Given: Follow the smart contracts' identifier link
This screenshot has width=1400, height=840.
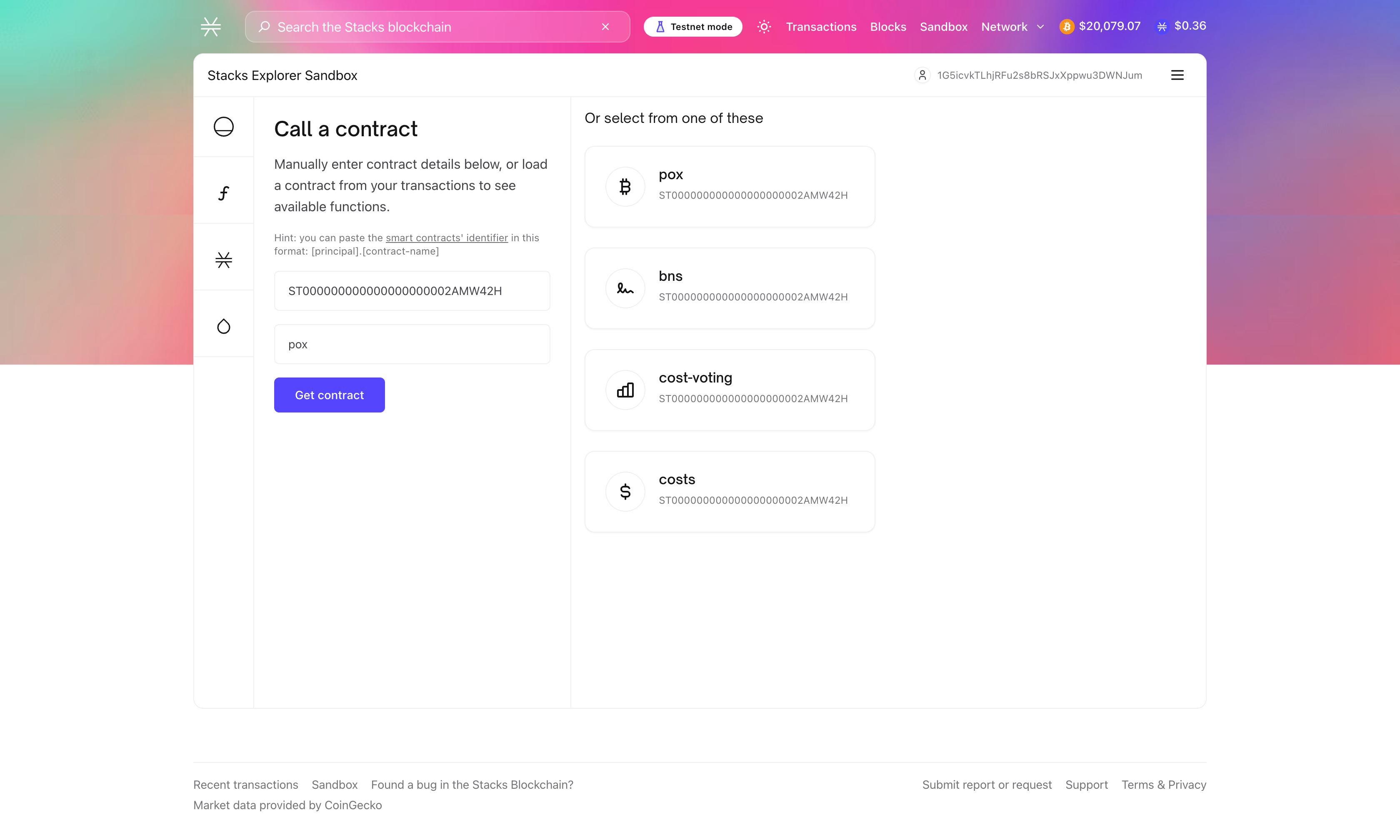Looking at the screenshot, I should pyautogui.click(x=447, y=238).
